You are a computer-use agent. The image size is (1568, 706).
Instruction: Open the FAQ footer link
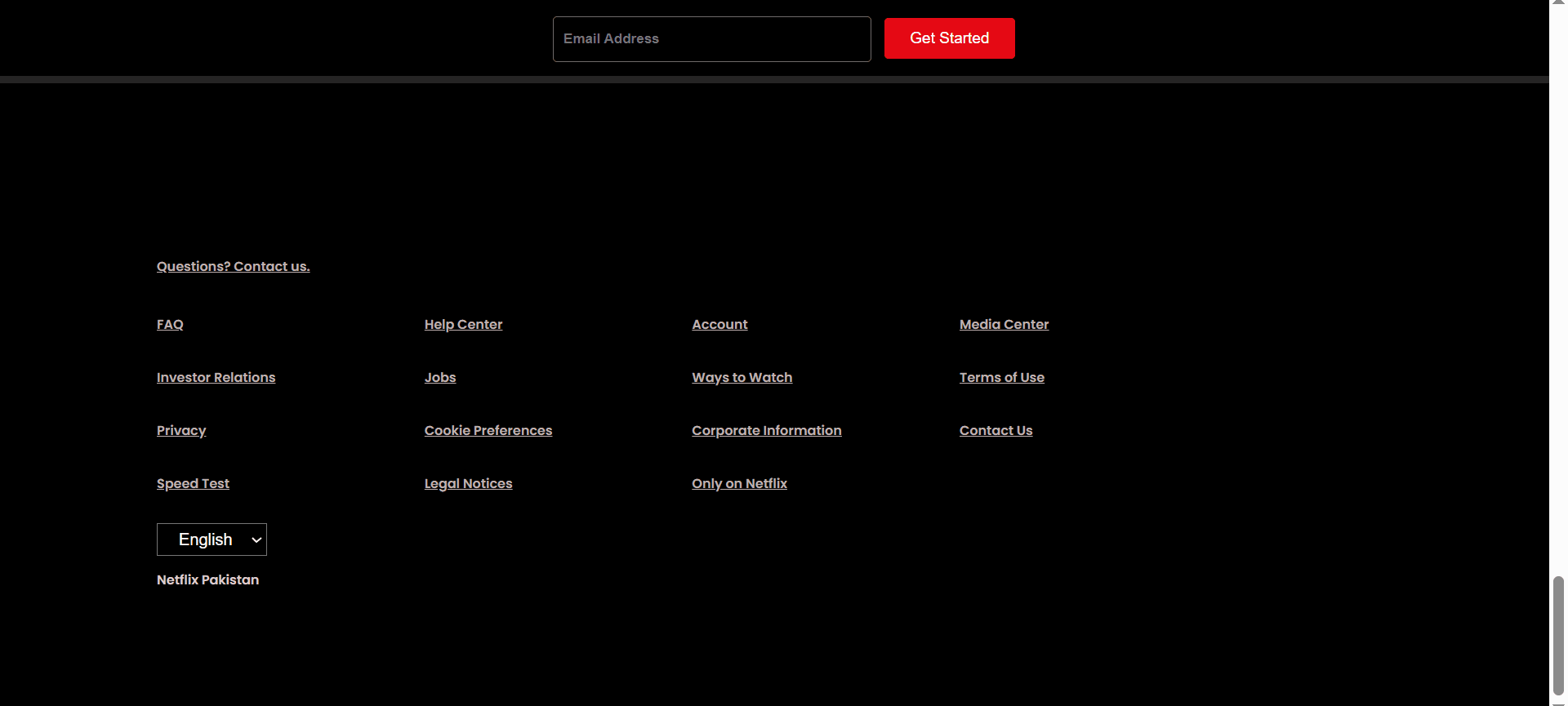pyautogui.click(x=170, y=325)
